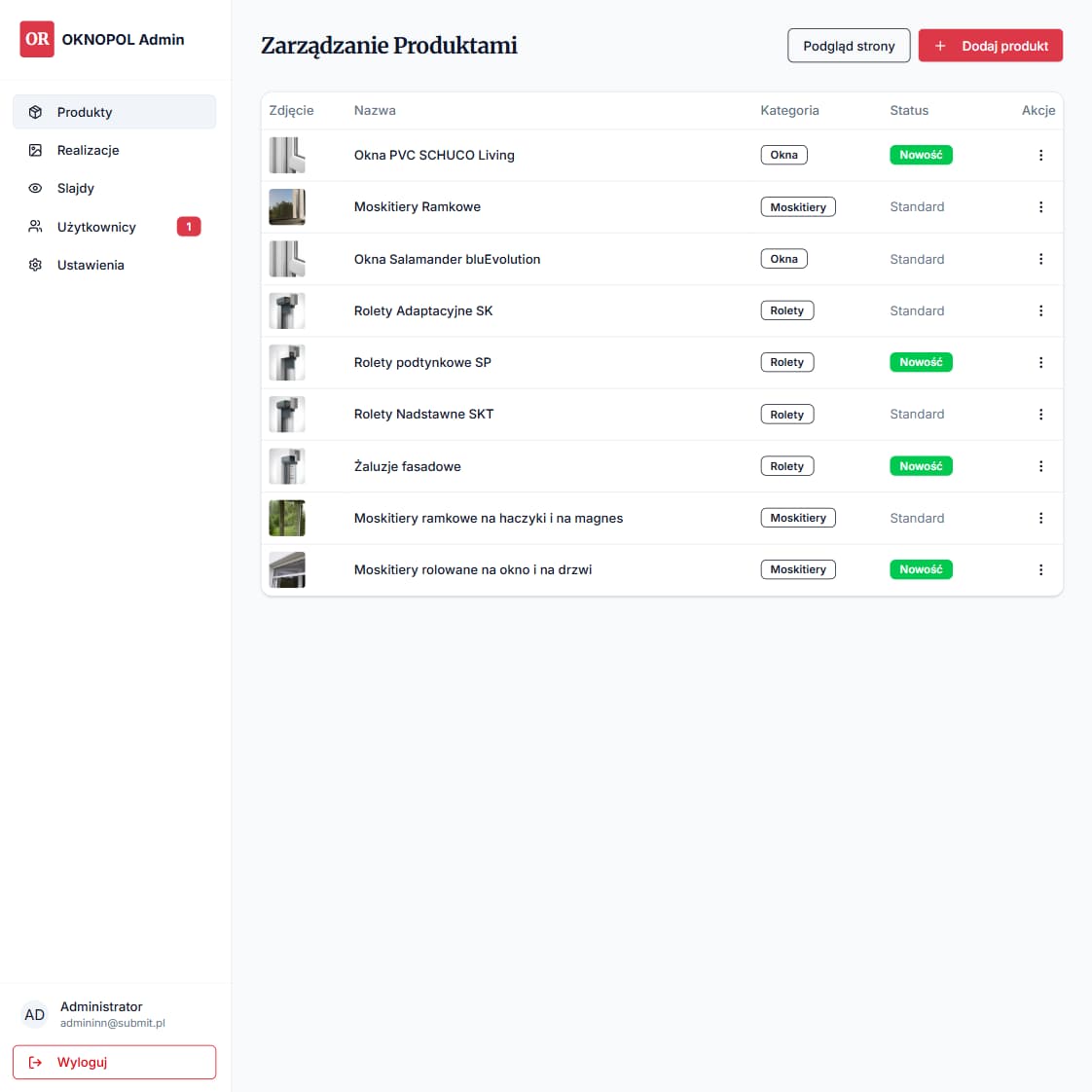The width and height of the screenshot is (1092, 1092).
Task: Click the Nowość badge for Rolety podtynkowe SP
Action: pyautogui.click(x=921, y=362)
